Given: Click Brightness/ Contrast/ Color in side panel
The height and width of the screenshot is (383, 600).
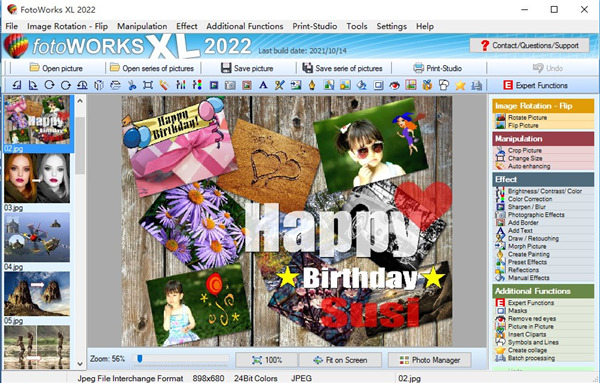Looking at the screenshot, I should [545, 191].
